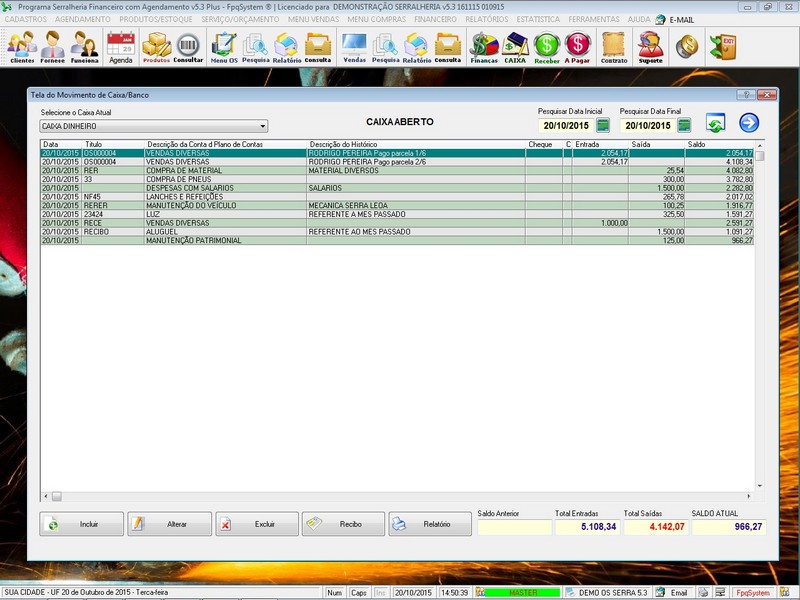The width and height of the screenshot is (800, 600).
Task: Open the Agenda calendar icon
Action: (x=121, y=47)
